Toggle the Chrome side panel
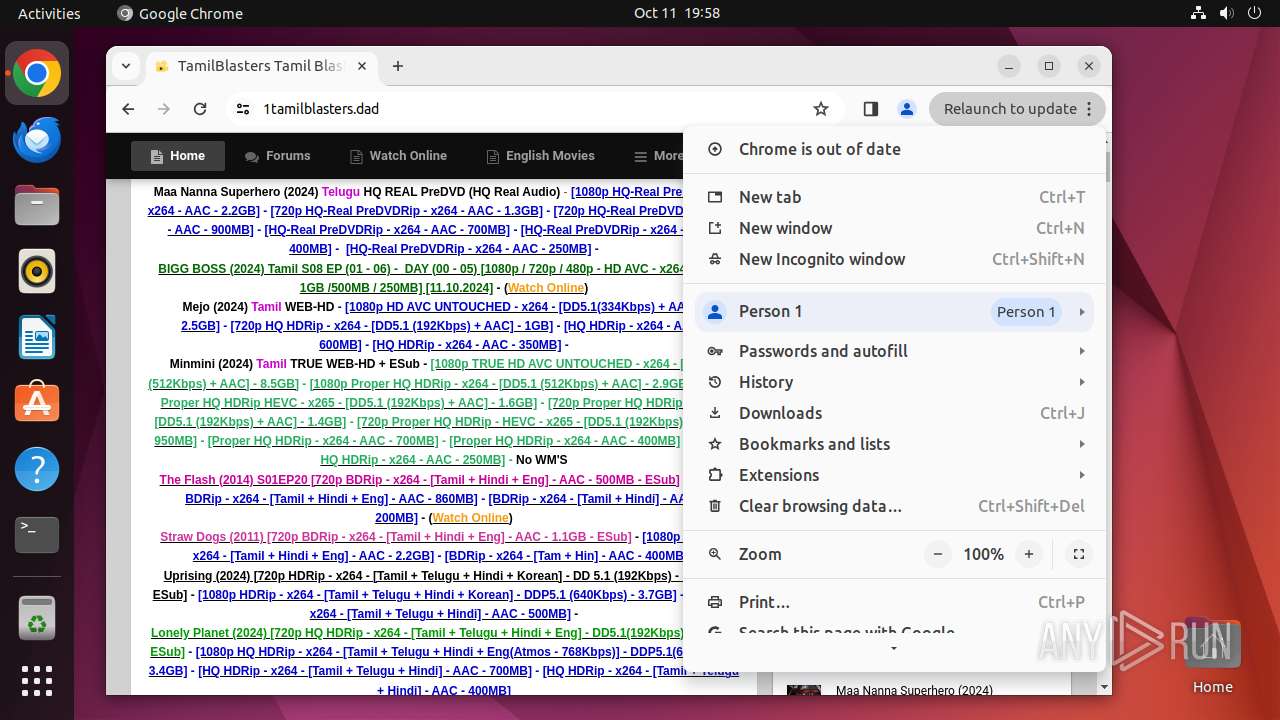Screen dimensions: 1280x720 pyautogui.click(x=871, y=109)
